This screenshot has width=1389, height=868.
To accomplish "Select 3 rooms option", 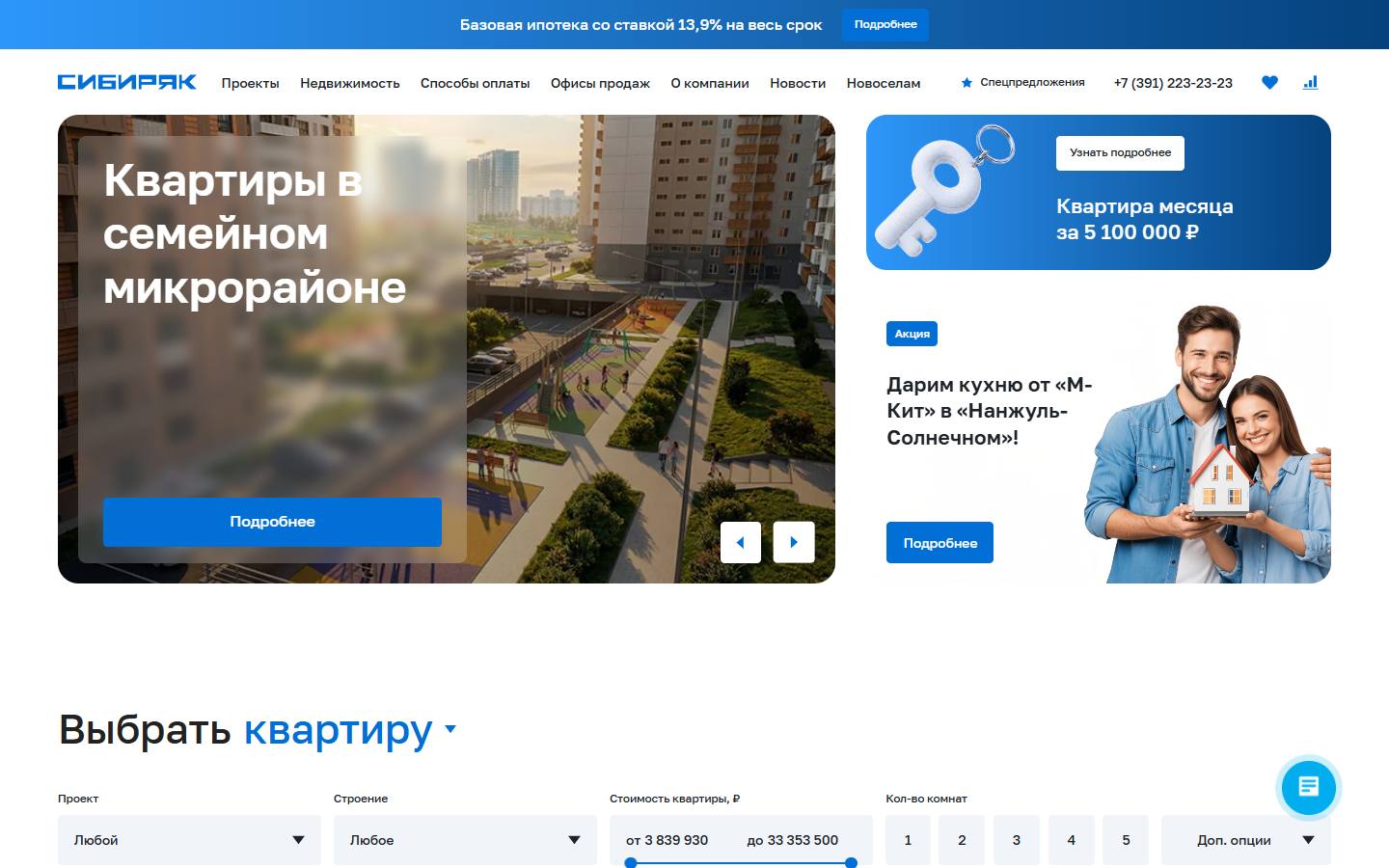I will pos(1017,840).
